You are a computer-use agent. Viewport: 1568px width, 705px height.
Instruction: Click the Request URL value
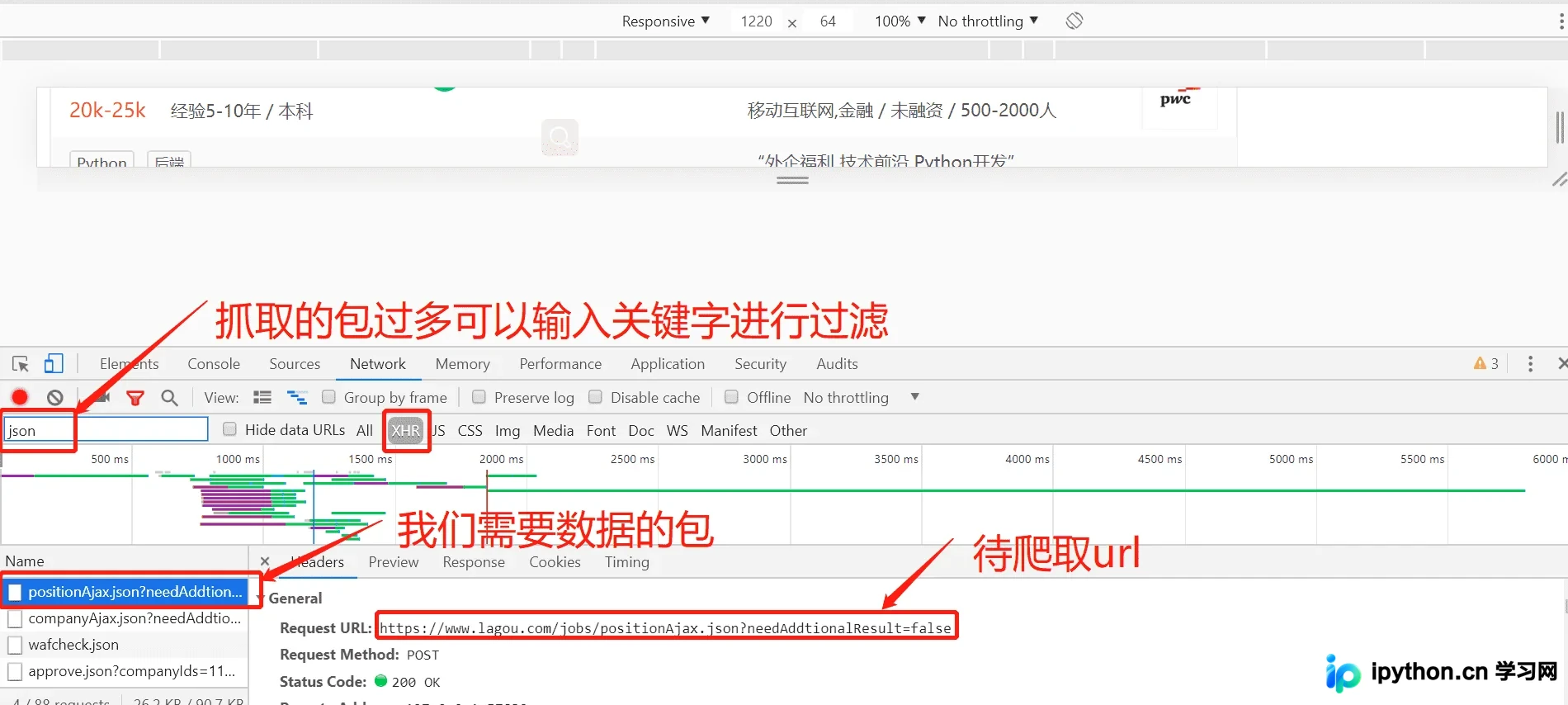point(665,628)
